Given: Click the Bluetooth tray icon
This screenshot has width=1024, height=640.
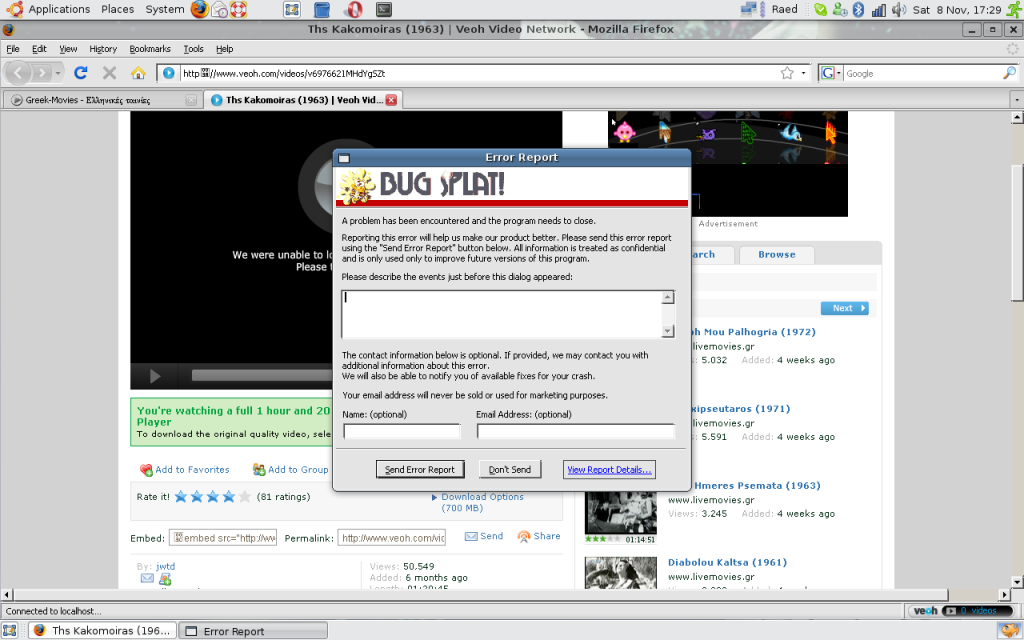Looking at the screenshot, I should (x=859, y=9).
